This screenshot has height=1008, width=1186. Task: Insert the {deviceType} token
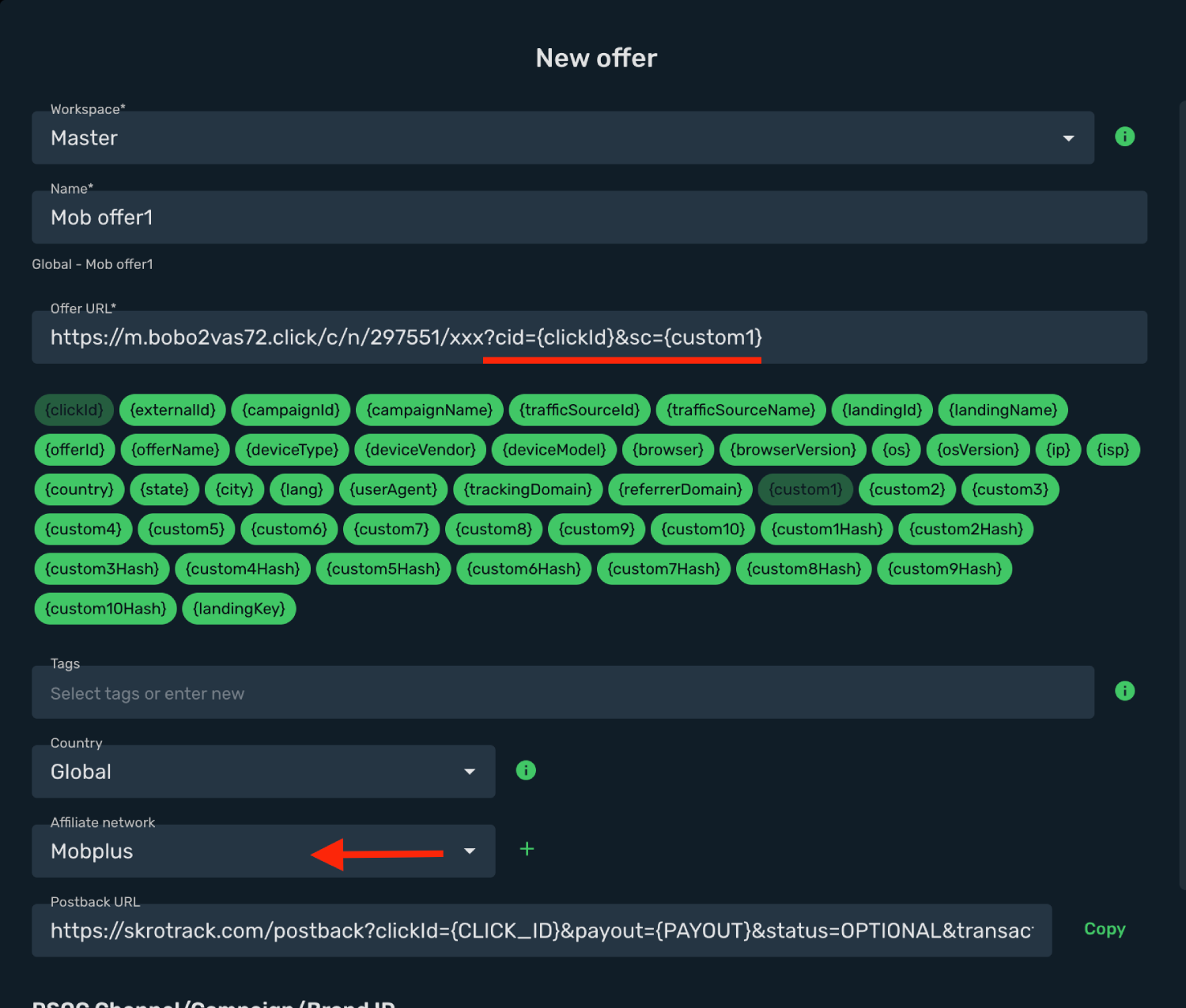coord(293,450)
